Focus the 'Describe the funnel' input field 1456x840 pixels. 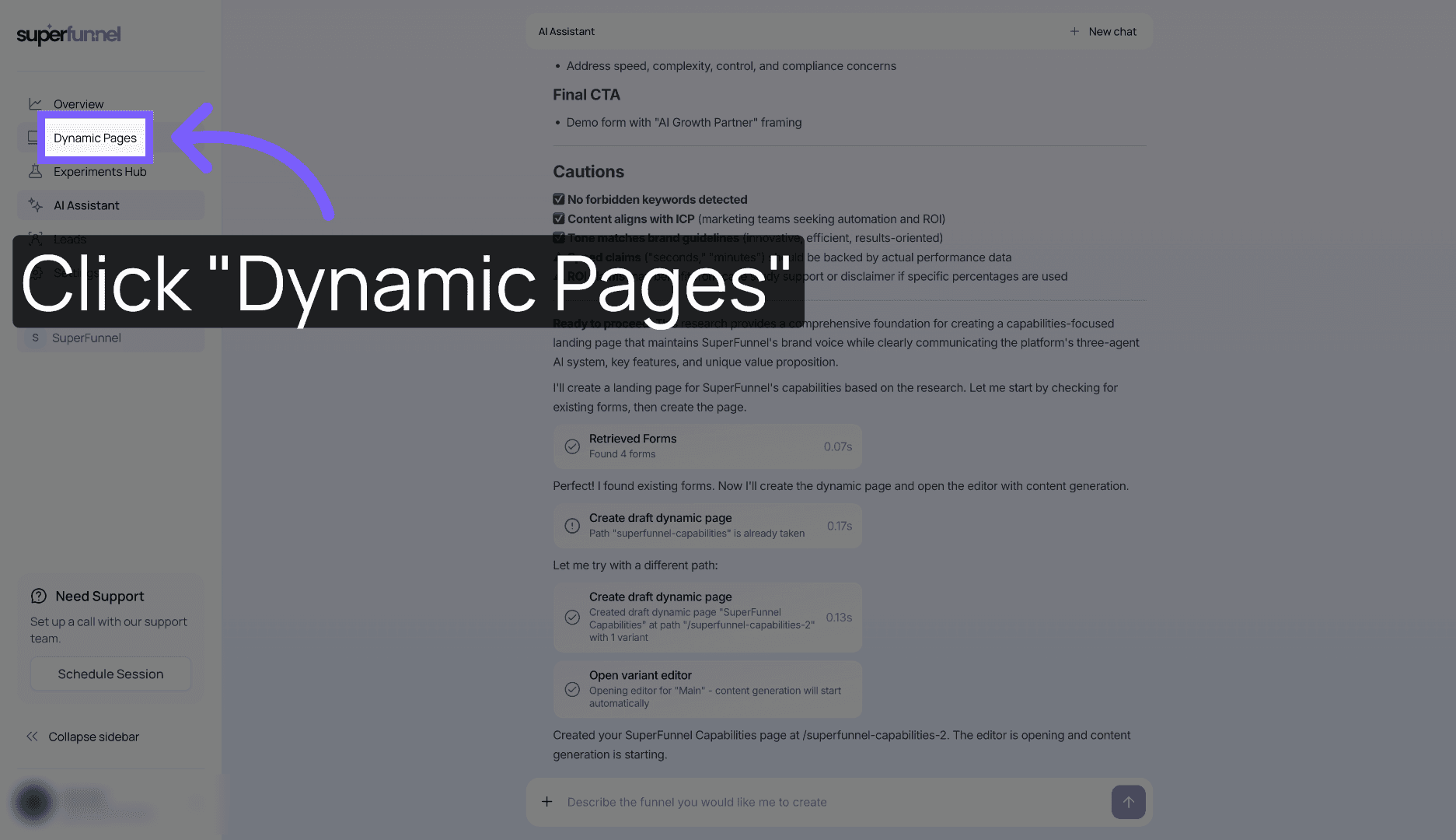click(x=832, y=802)
